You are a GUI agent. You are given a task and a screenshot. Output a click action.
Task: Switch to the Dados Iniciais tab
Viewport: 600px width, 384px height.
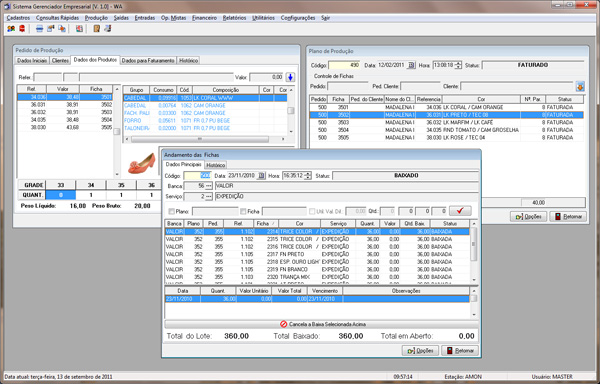click(32, 61)
